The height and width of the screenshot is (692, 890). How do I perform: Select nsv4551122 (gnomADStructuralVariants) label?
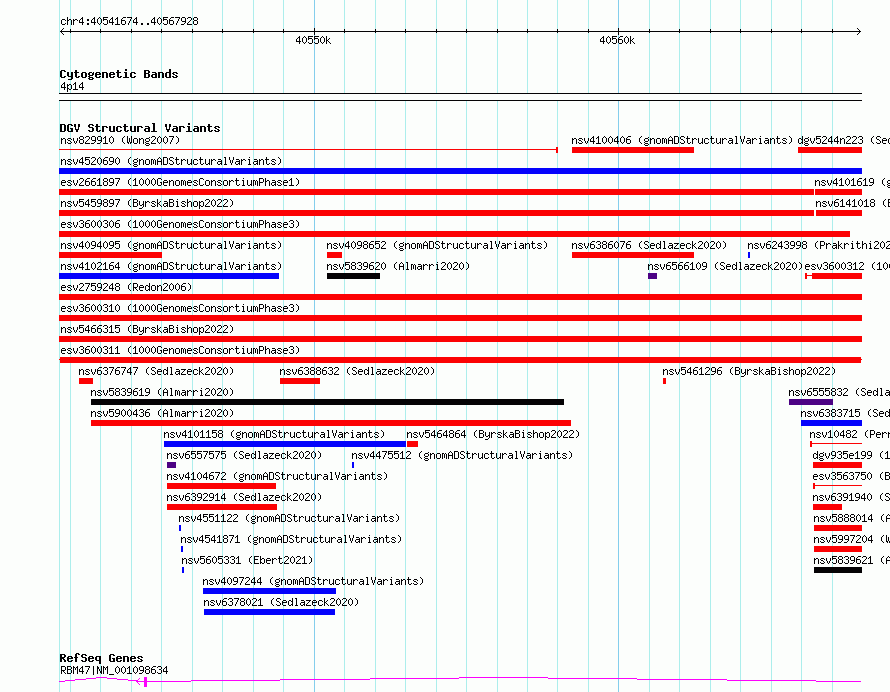tap(289, 518)
